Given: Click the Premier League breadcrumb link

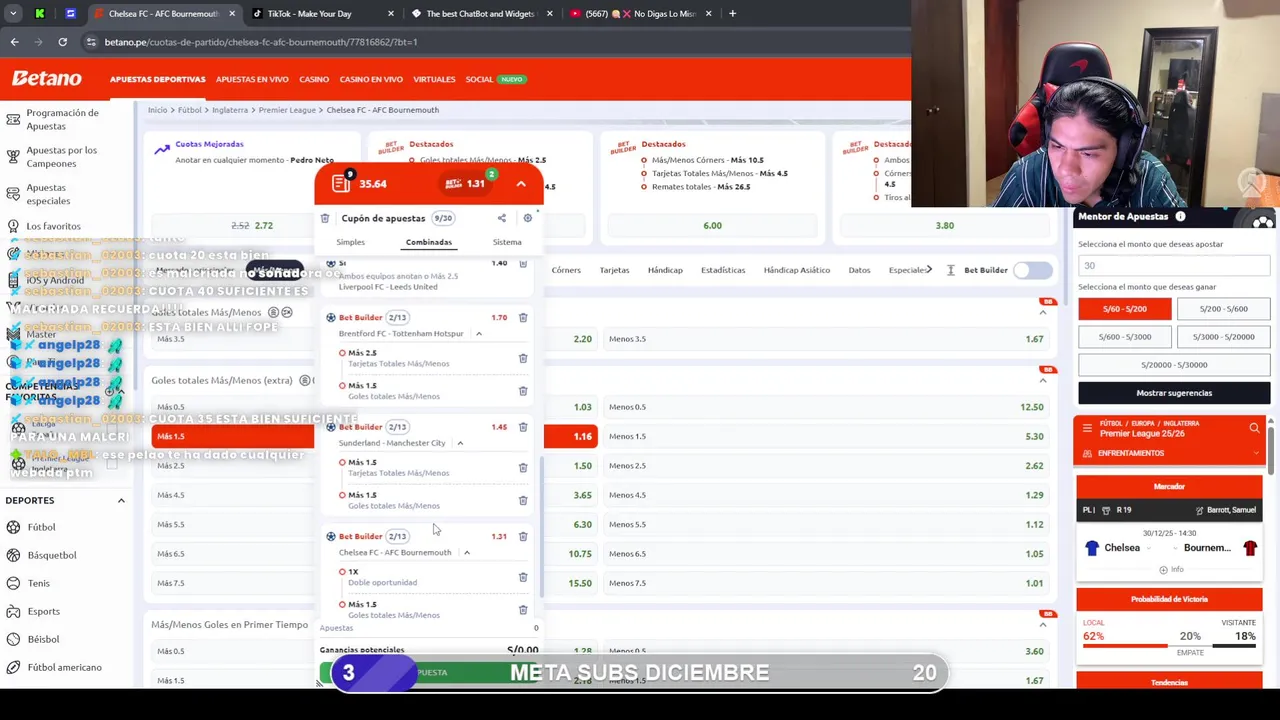Looking at the screenshot, I should coord(287,110).
